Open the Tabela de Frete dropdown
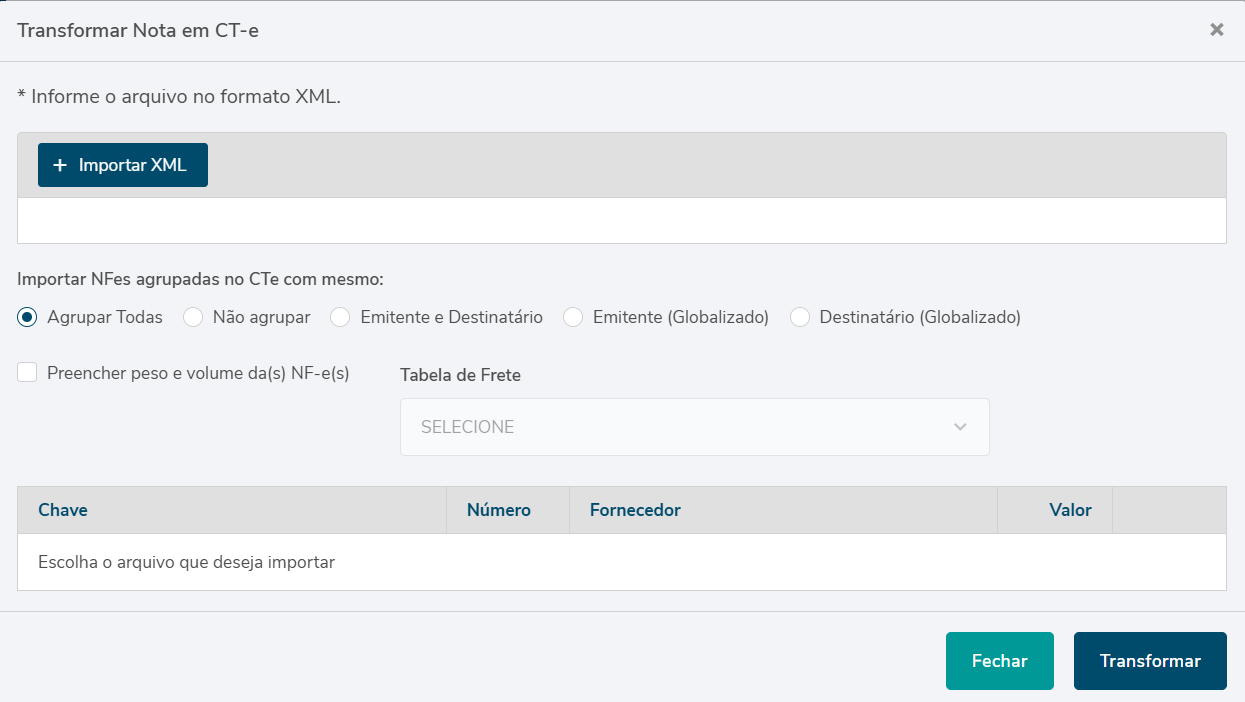 click(x=694, y=427)
